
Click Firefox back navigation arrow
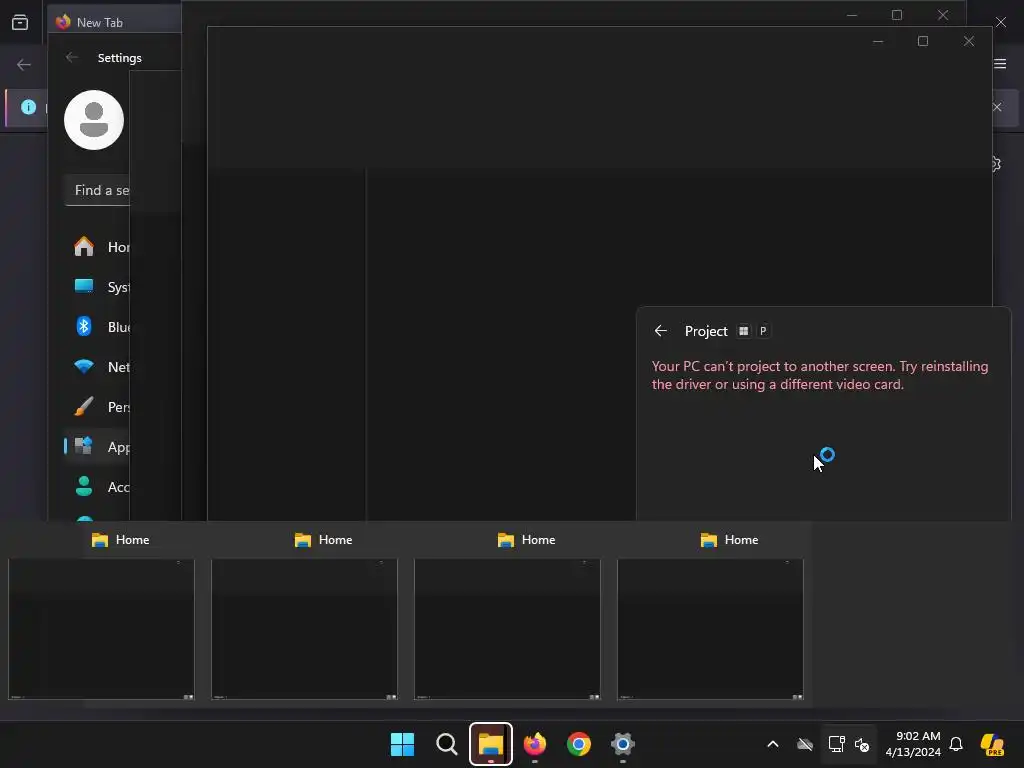24,65
